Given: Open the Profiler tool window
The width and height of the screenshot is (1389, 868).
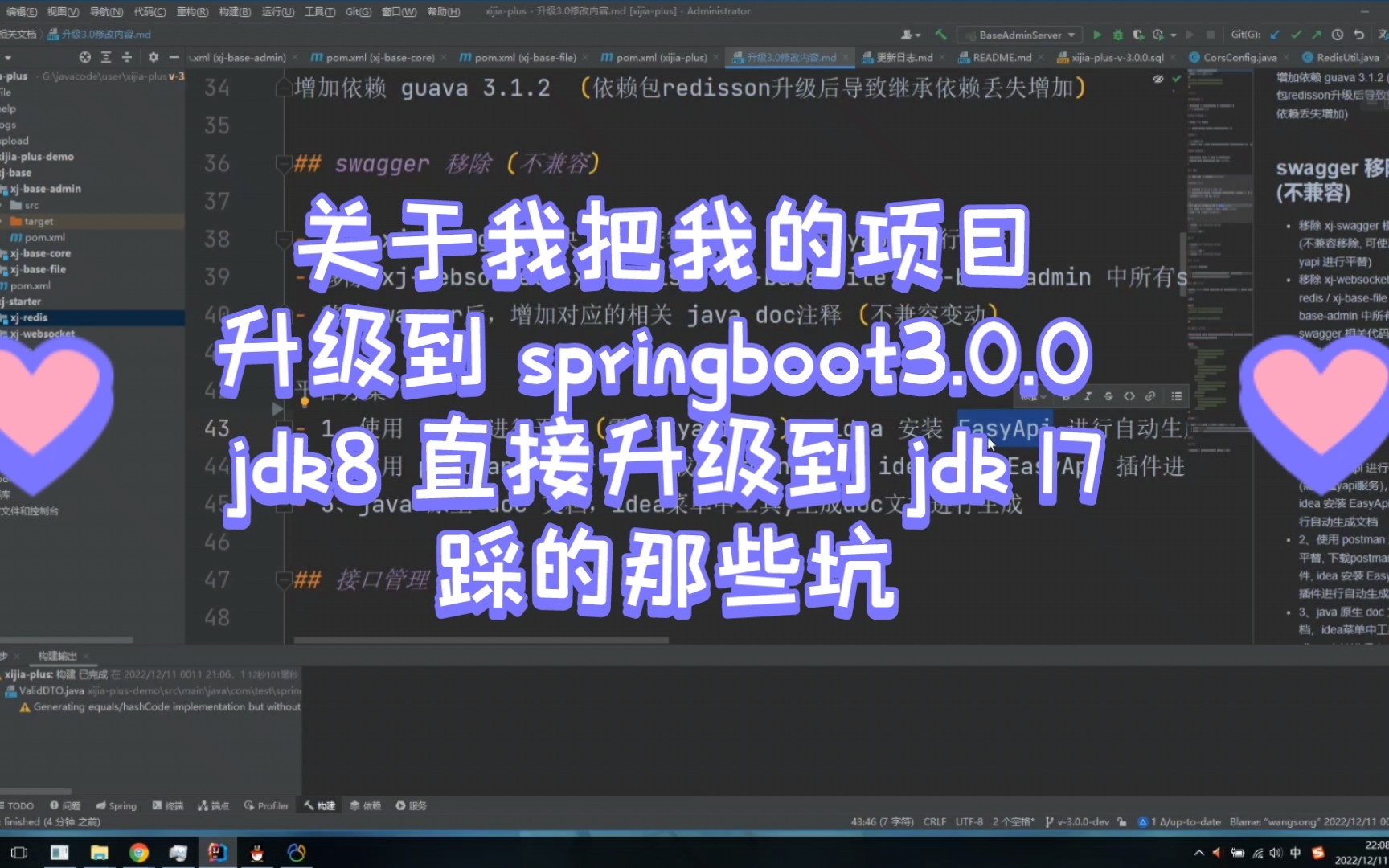Looking at the screenshot, I should pyautogui.click(x=266, y=805).
